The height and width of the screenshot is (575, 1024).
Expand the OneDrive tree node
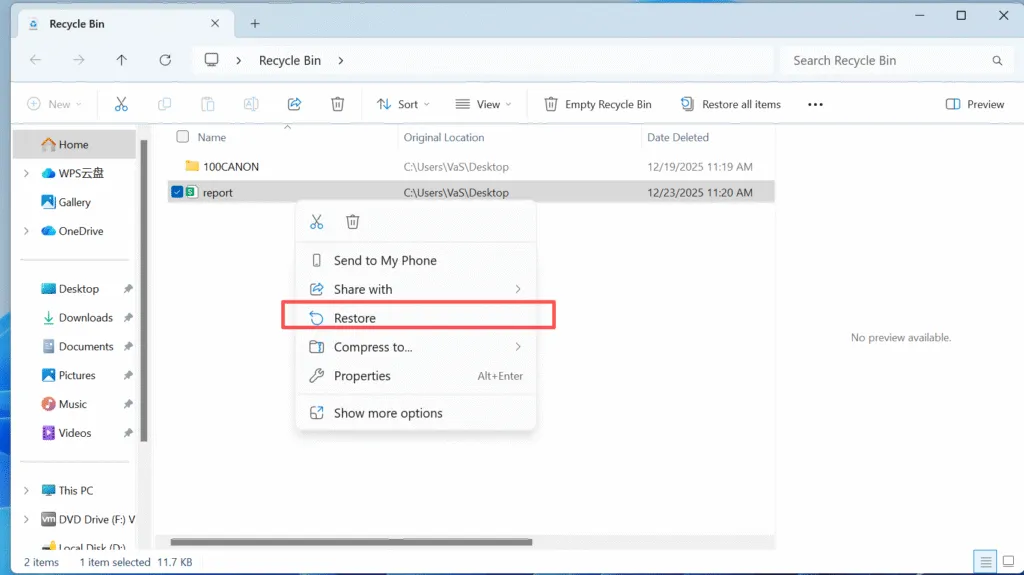[26, 231]
